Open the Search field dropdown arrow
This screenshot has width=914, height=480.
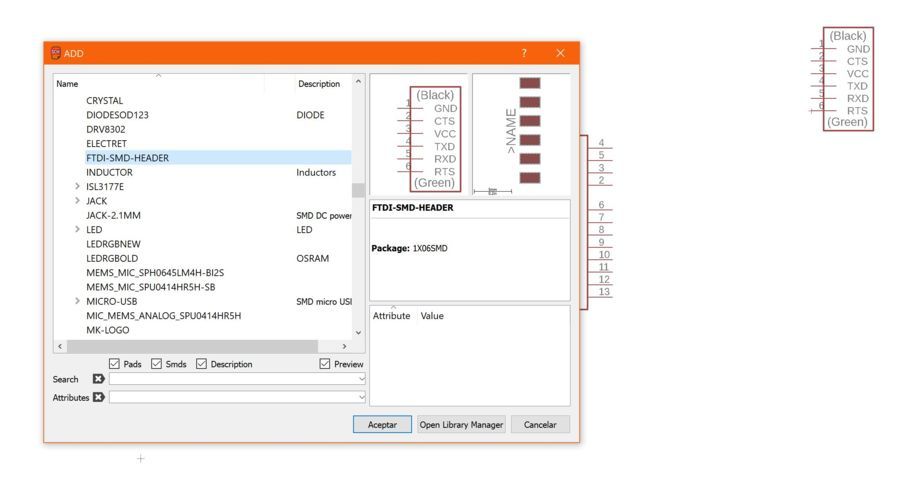(361, 379)
